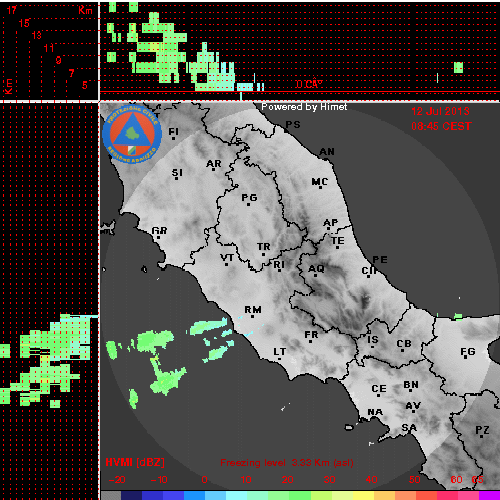This screenshot has height=500, width=500.
Task: Click the TE city label
Action: click(338, 241)
